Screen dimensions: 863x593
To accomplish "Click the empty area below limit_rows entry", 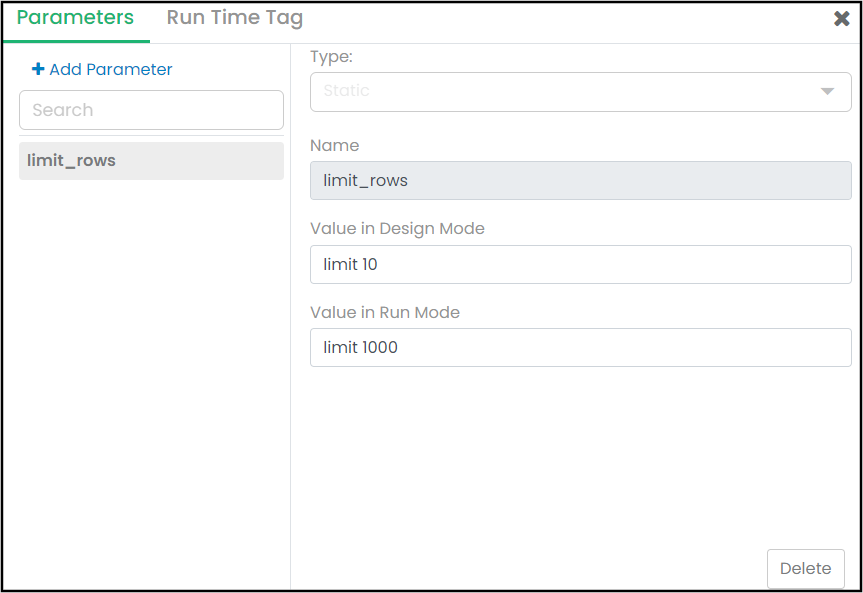I will (x=150, y=380).
